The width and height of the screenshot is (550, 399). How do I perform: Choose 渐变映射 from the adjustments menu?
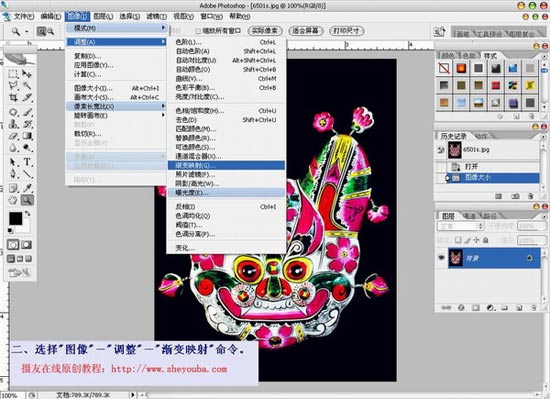click(226, 165)
